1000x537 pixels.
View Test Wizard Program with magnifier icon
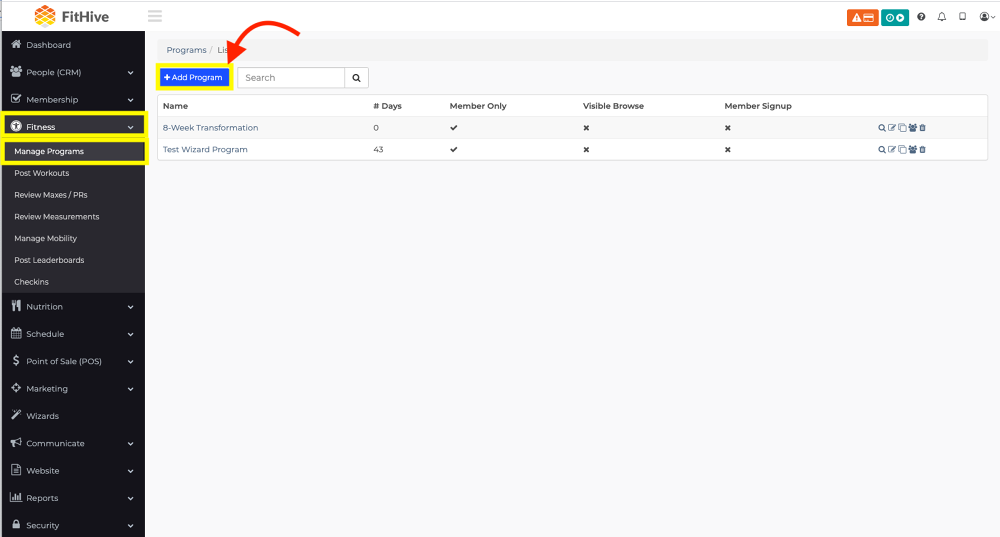click(x=882, y=149)
